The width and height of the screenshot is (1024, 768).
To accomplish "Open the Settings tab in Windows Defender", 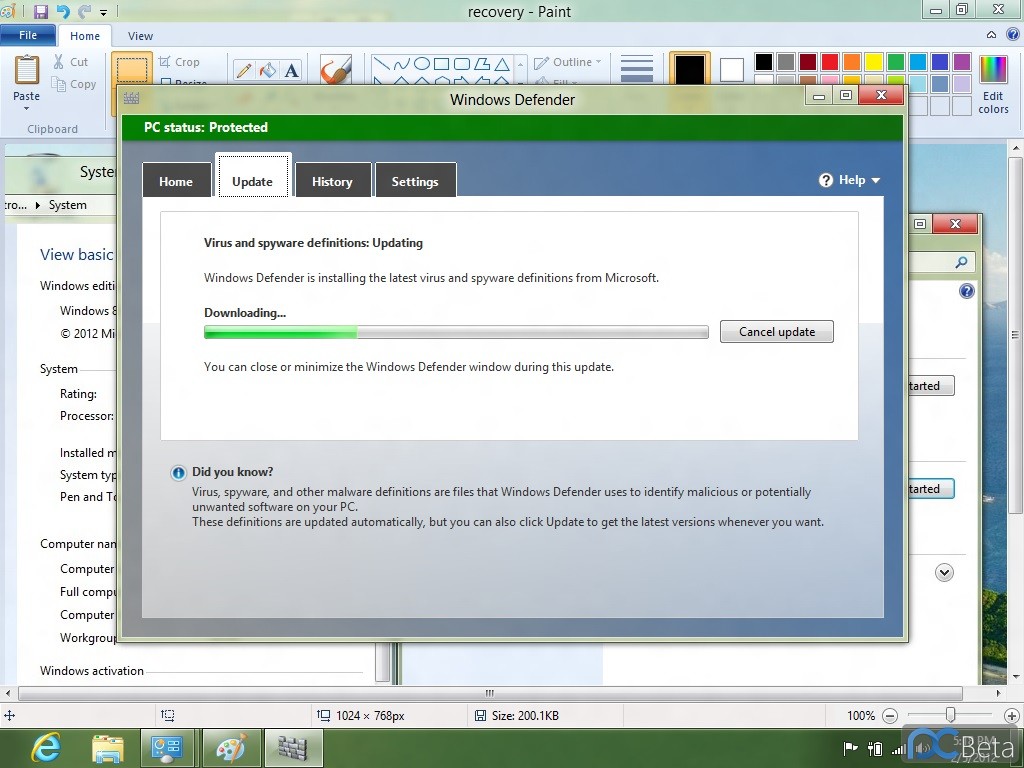I will [x=415, y=181].
